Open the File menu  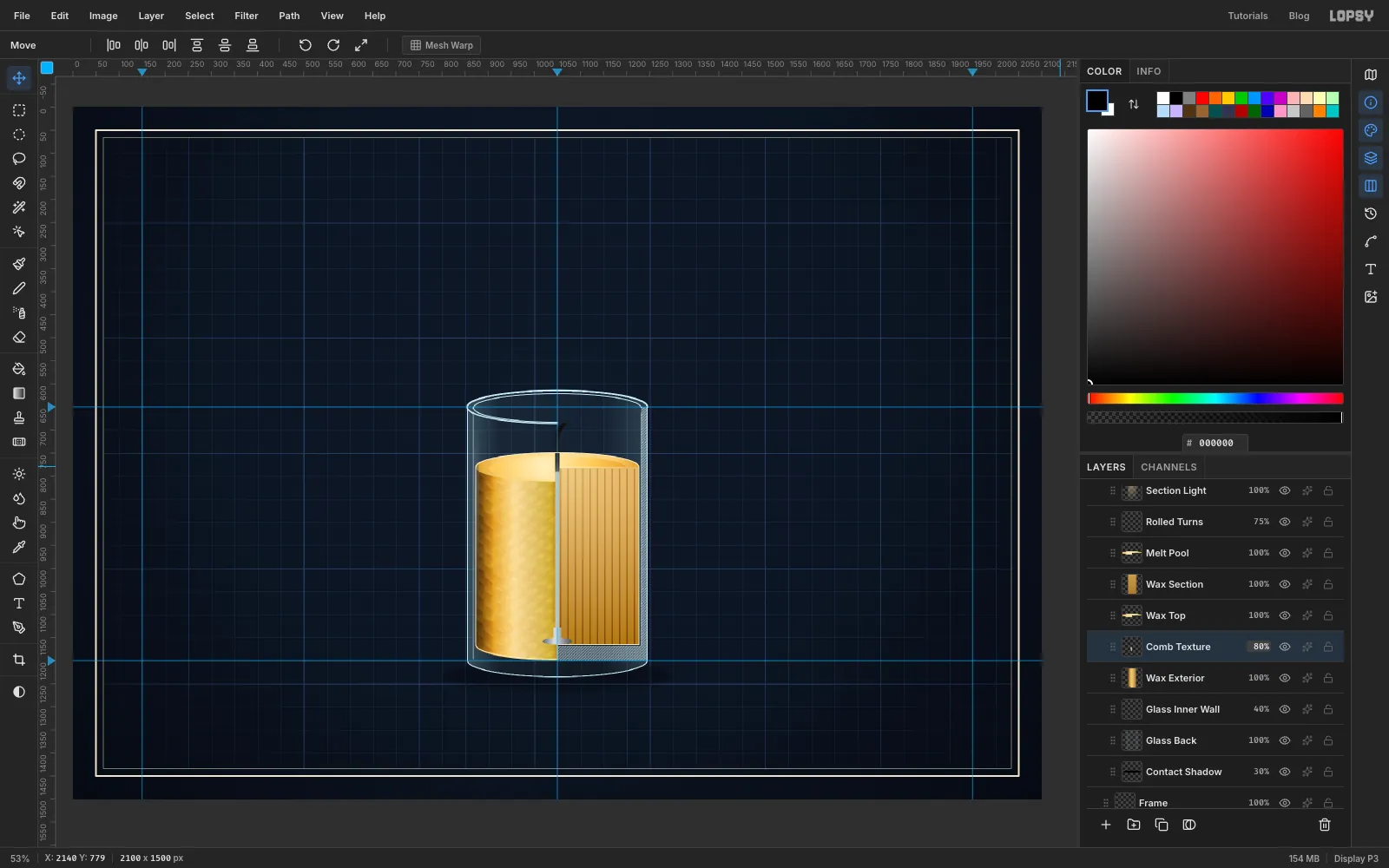(x=22, y=16)
